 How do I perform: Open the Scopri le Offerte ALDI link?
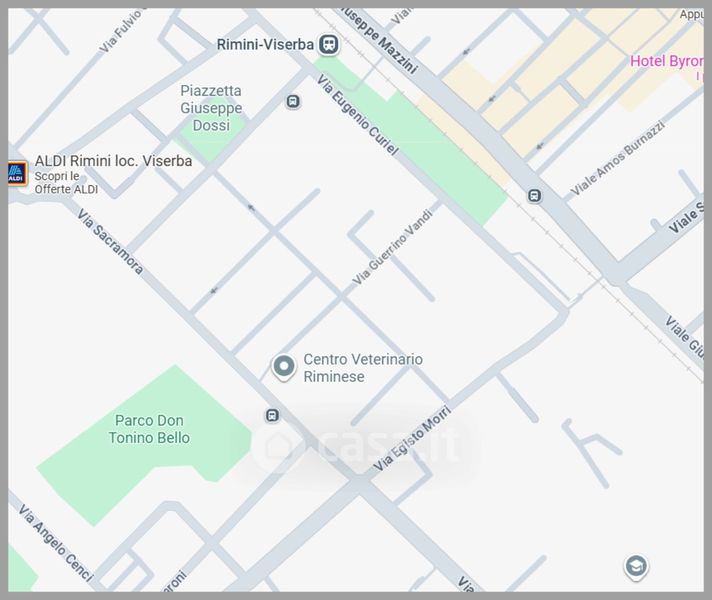pyautogui.click(x=66, y=182)
